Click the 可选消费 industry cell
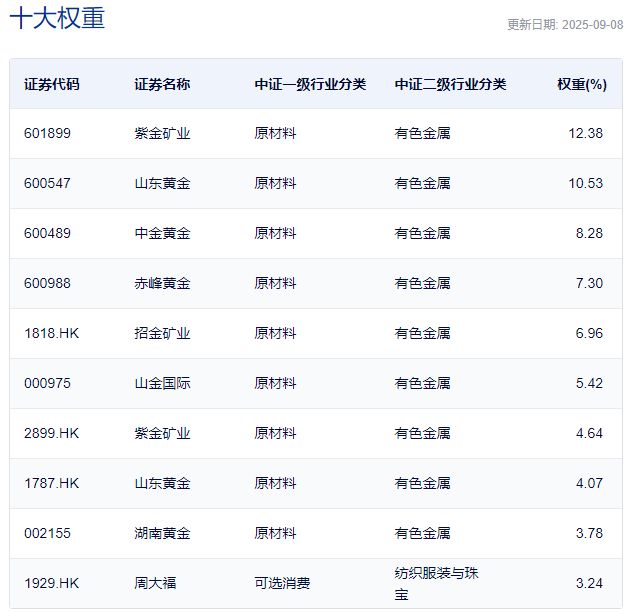This screenshot has height=612, width=627. pyautogui.click(x=282, y=583)
